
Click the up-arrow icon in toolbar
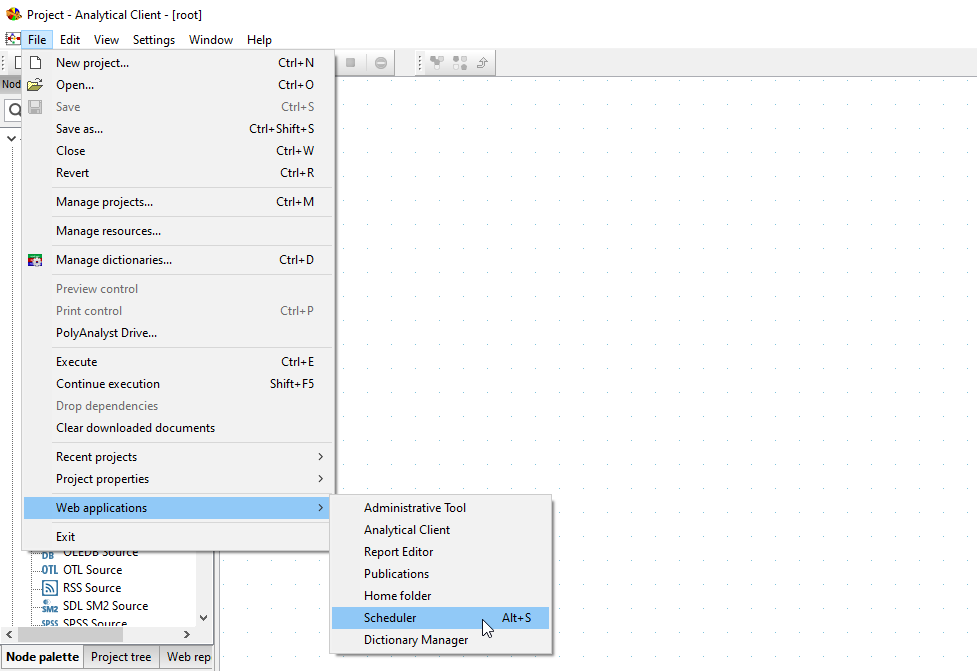point(482,63)
